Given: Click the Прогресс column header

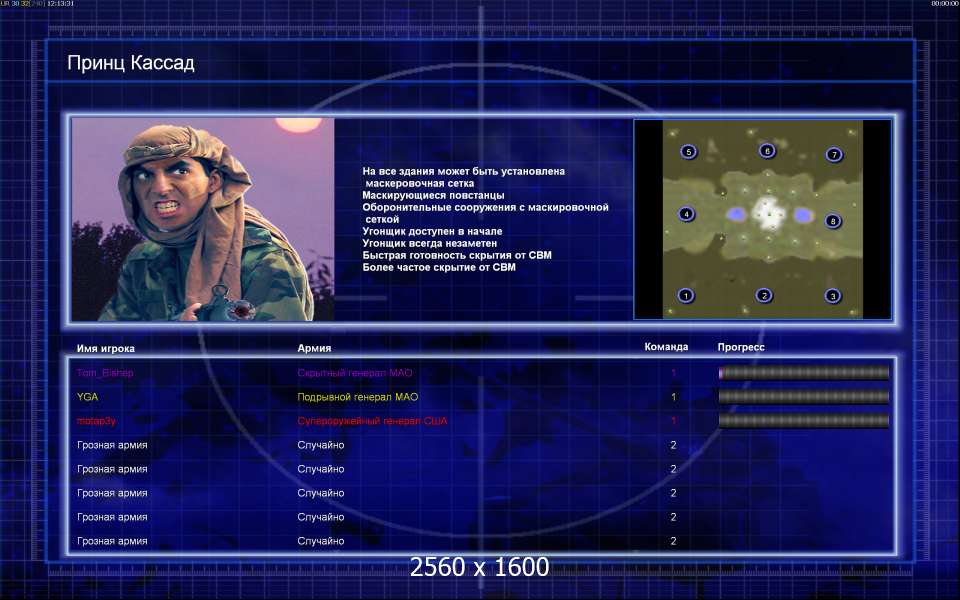Looking at the screenshot, I should [741, 347].
